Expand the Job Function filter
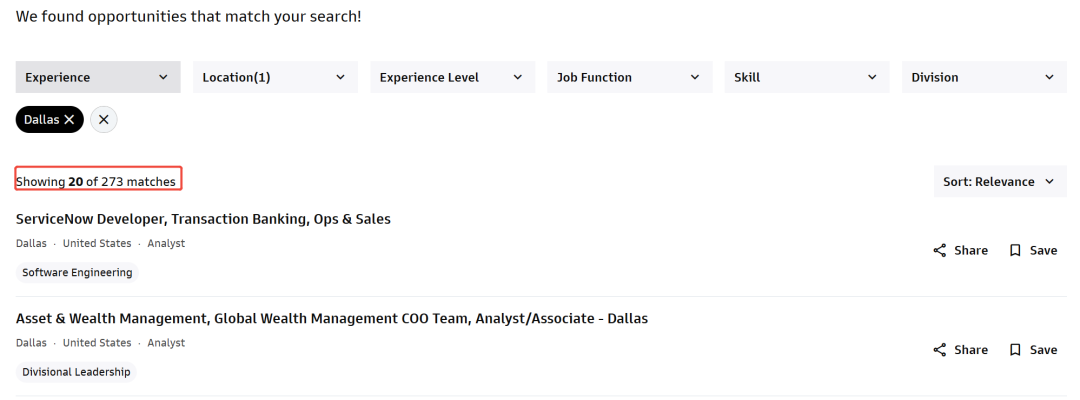1080x400 pixels. [x=630, y=77]
